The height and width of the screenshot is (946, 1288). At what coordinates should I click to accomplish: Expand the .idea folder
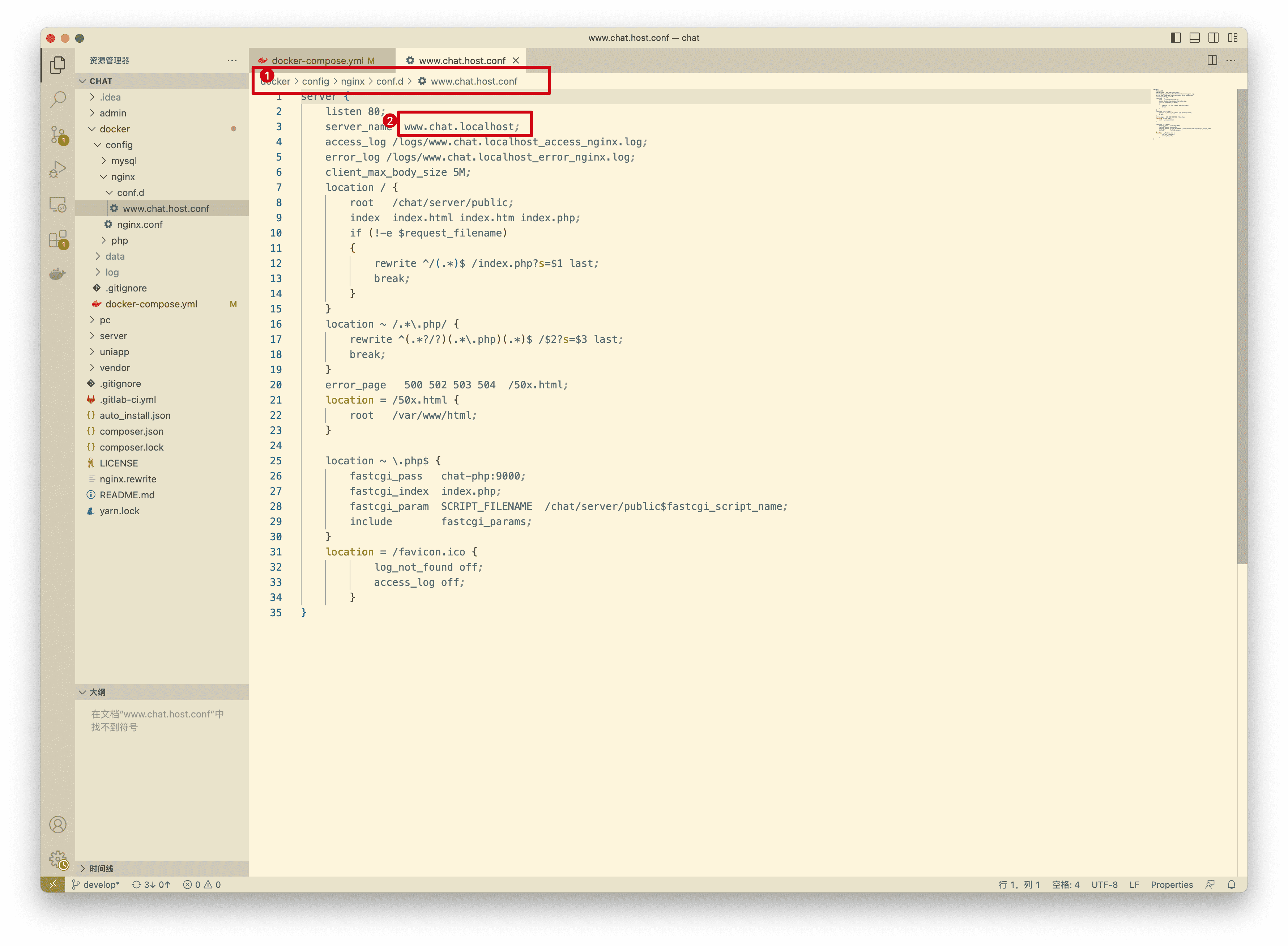tap(162, 97)
